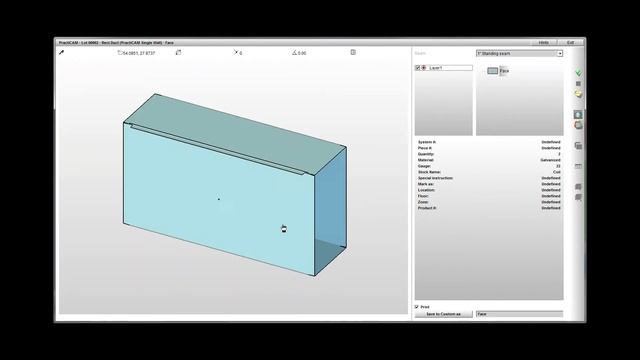Click the Face thumbnail in the parts panel
Viewport: 640px width, 360px height.
click(493, 71)
